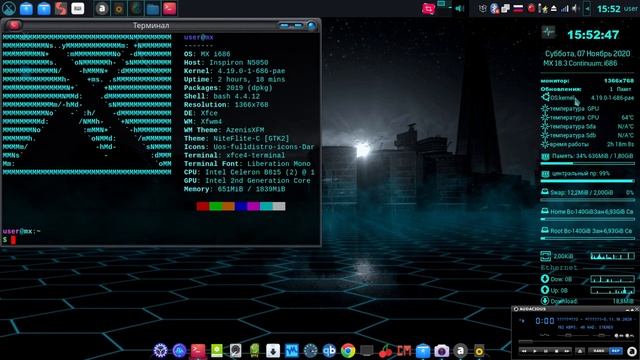
Task: Open the blue waveform monitor icon in dock
Action: point(291,350)
